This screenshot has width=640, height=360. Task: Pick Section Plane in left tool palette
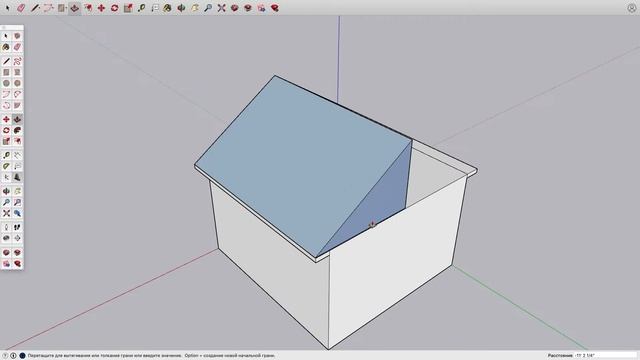click(x=17, y=238)
